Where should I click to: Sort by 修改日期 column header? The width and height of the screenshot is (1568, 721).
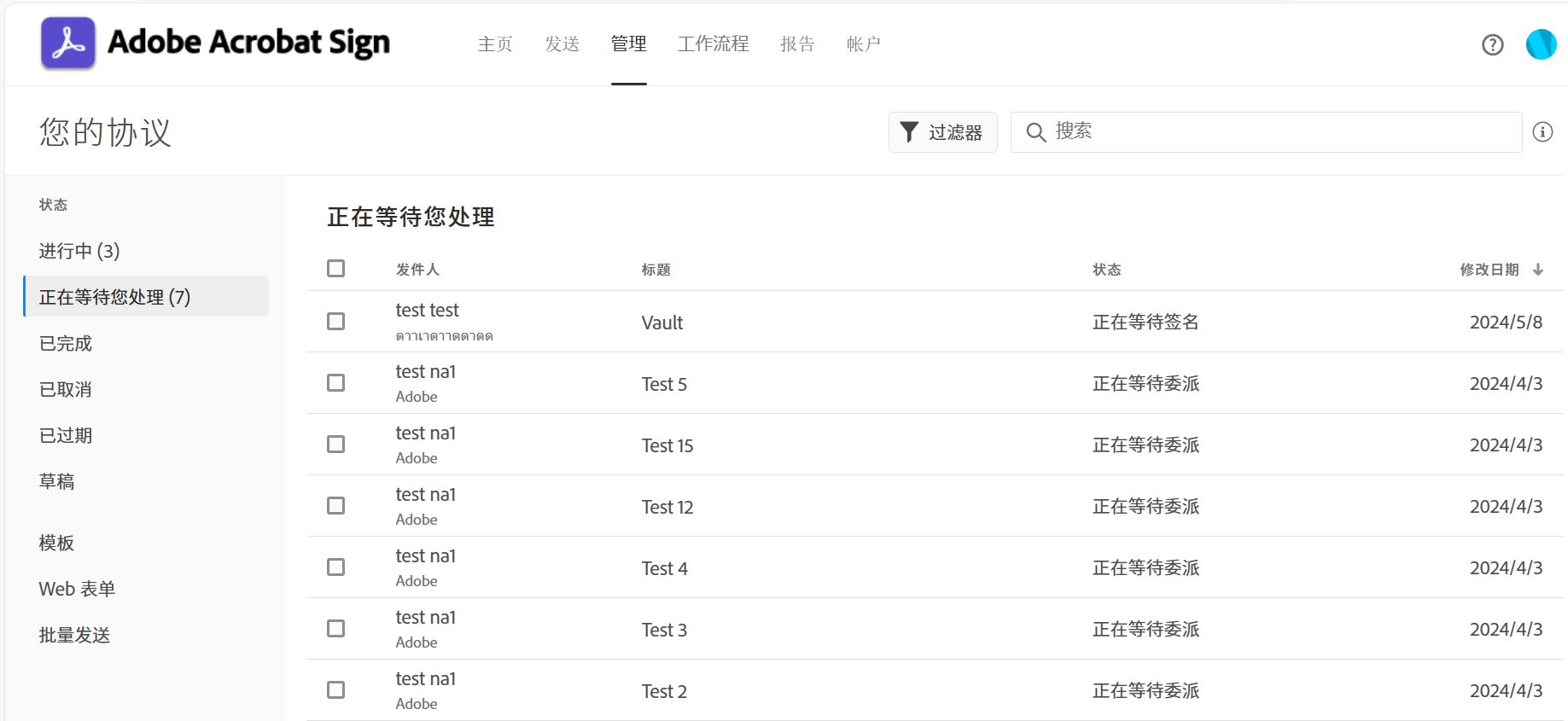pos(1489,270)
